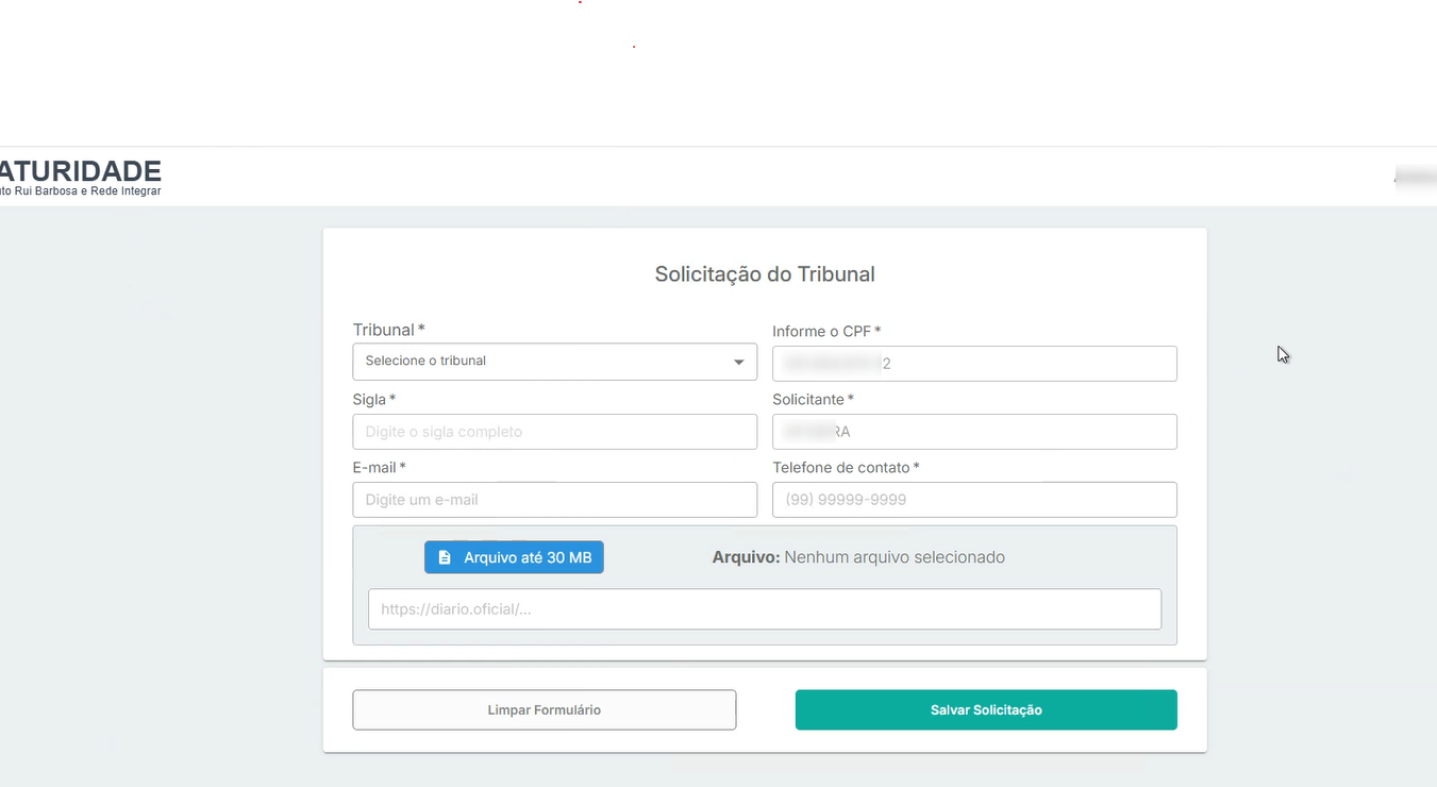Click the 'Solicitação do Tribunal' heading

click(x=764, y=274)
